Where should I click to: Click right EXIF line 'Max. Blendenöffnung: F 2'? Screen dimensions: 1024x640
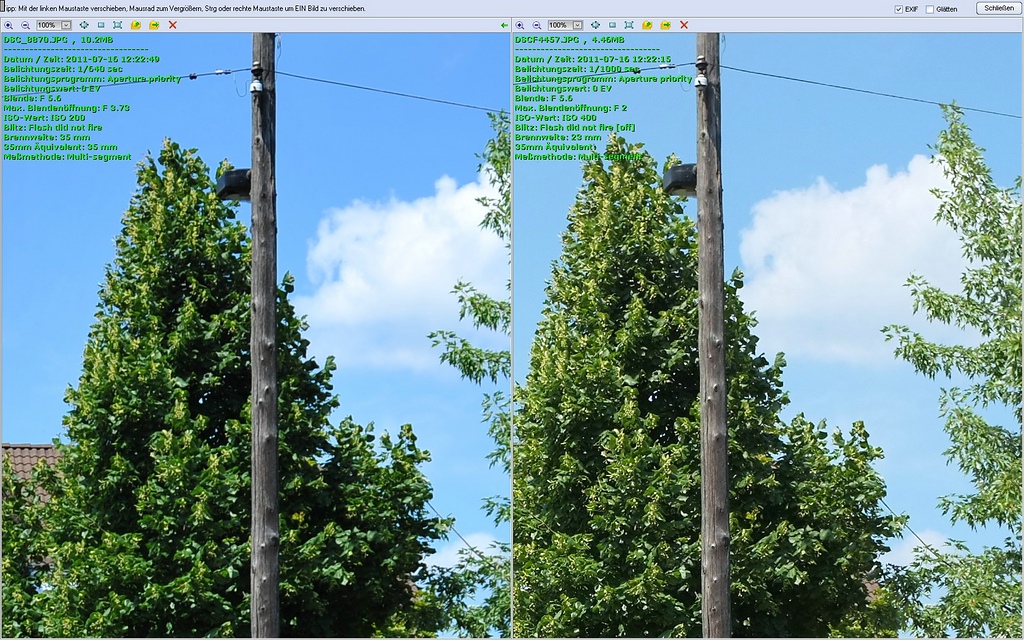(x=571, y=108)
